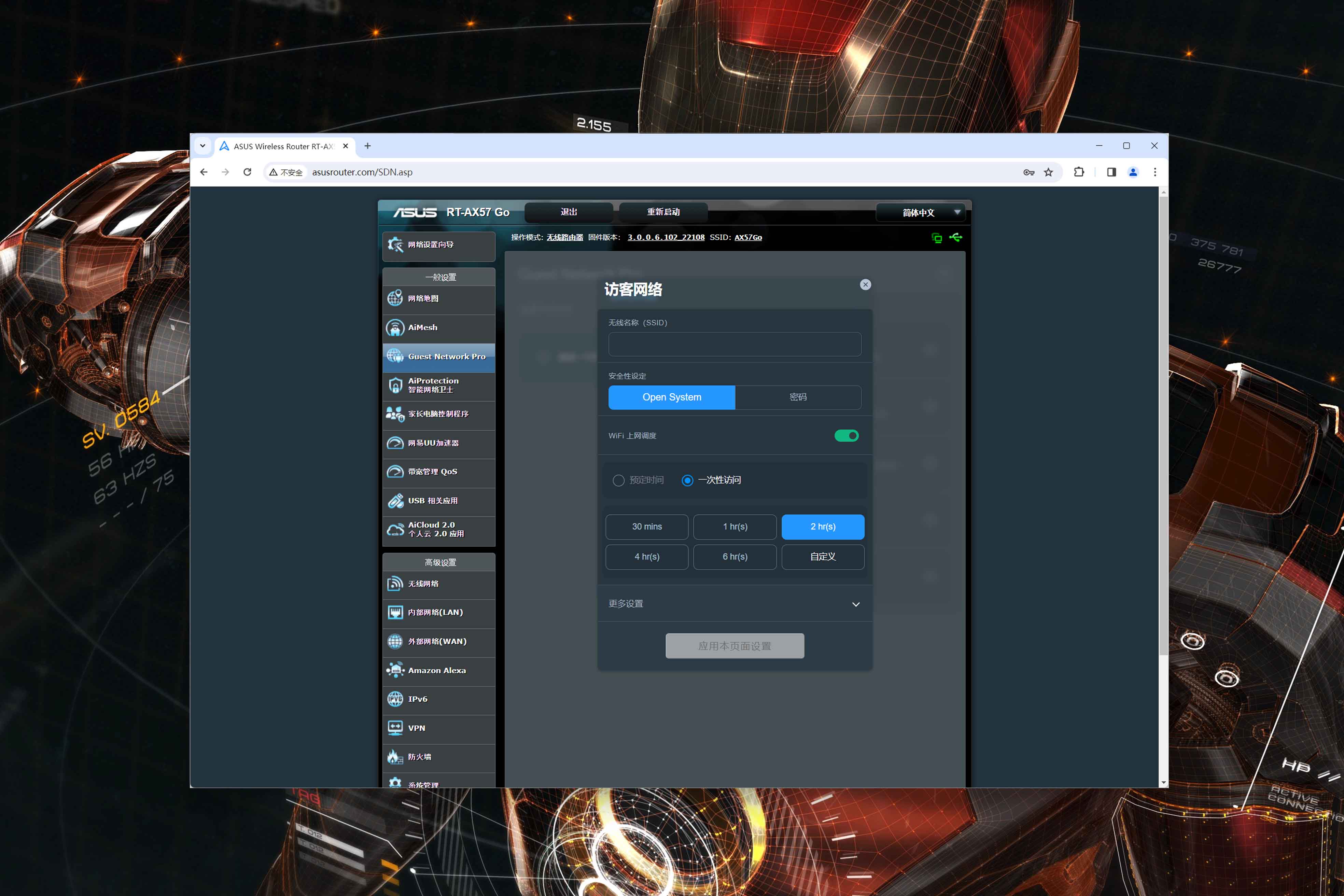The width and height of the screenshot is (1344, 896).
Task: Apply the guest network page settings
Action: pos(735,646)
